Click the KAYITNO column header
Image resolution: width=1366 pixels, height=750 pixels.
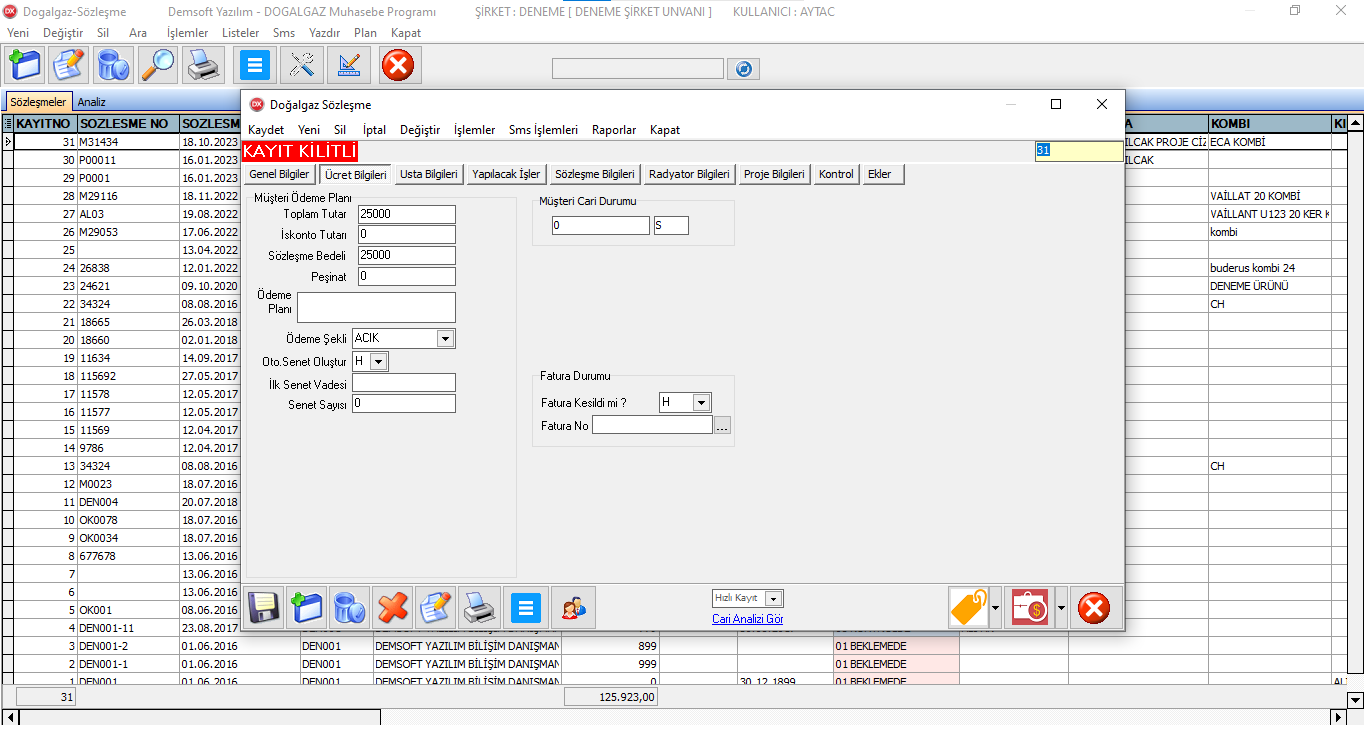(43, 123)
